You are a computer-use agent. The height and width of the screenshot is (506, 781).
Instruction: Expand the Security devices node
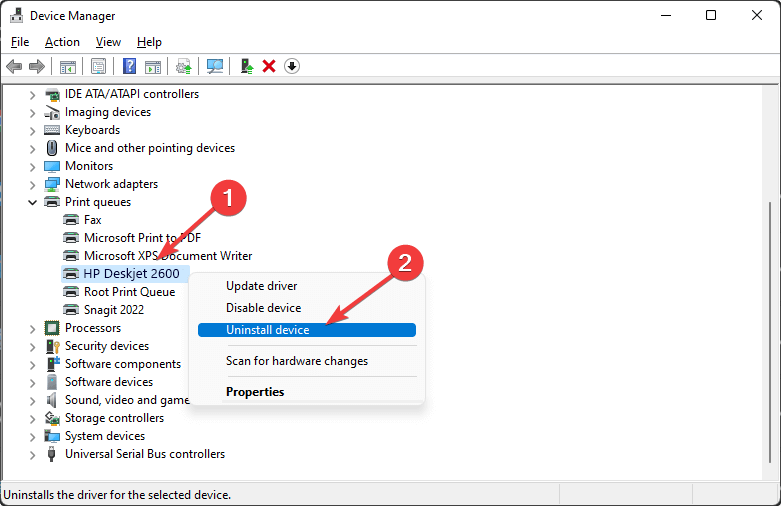pyautogui.click(x=32, y=347)
